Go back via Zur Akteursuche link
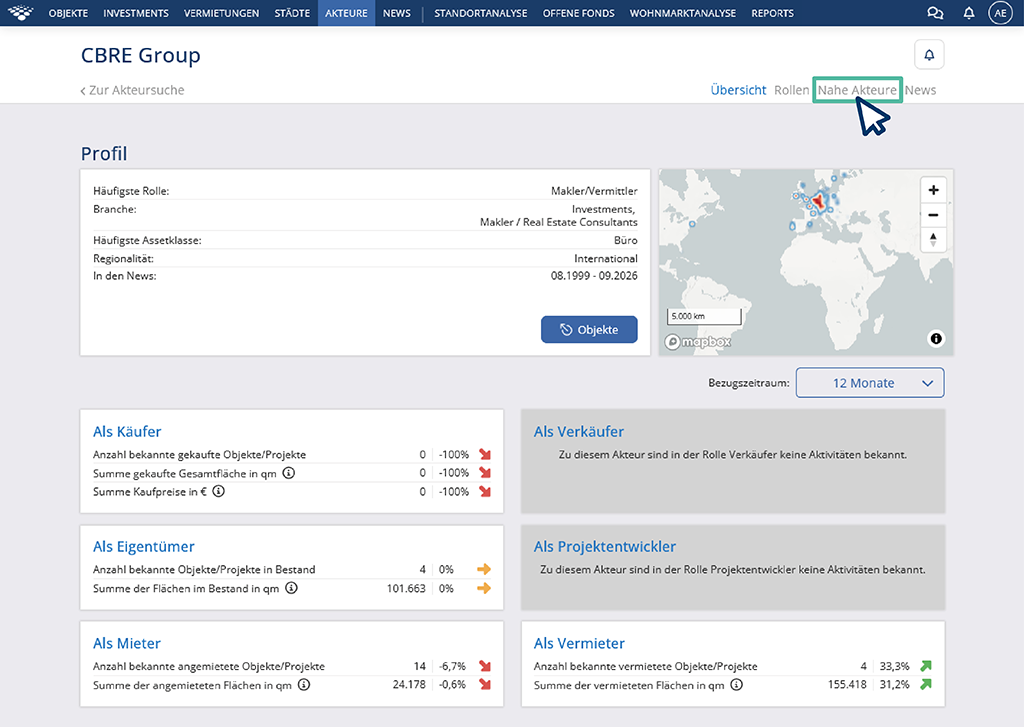Viewport: 1024px width, 727px height. (133, 90)
